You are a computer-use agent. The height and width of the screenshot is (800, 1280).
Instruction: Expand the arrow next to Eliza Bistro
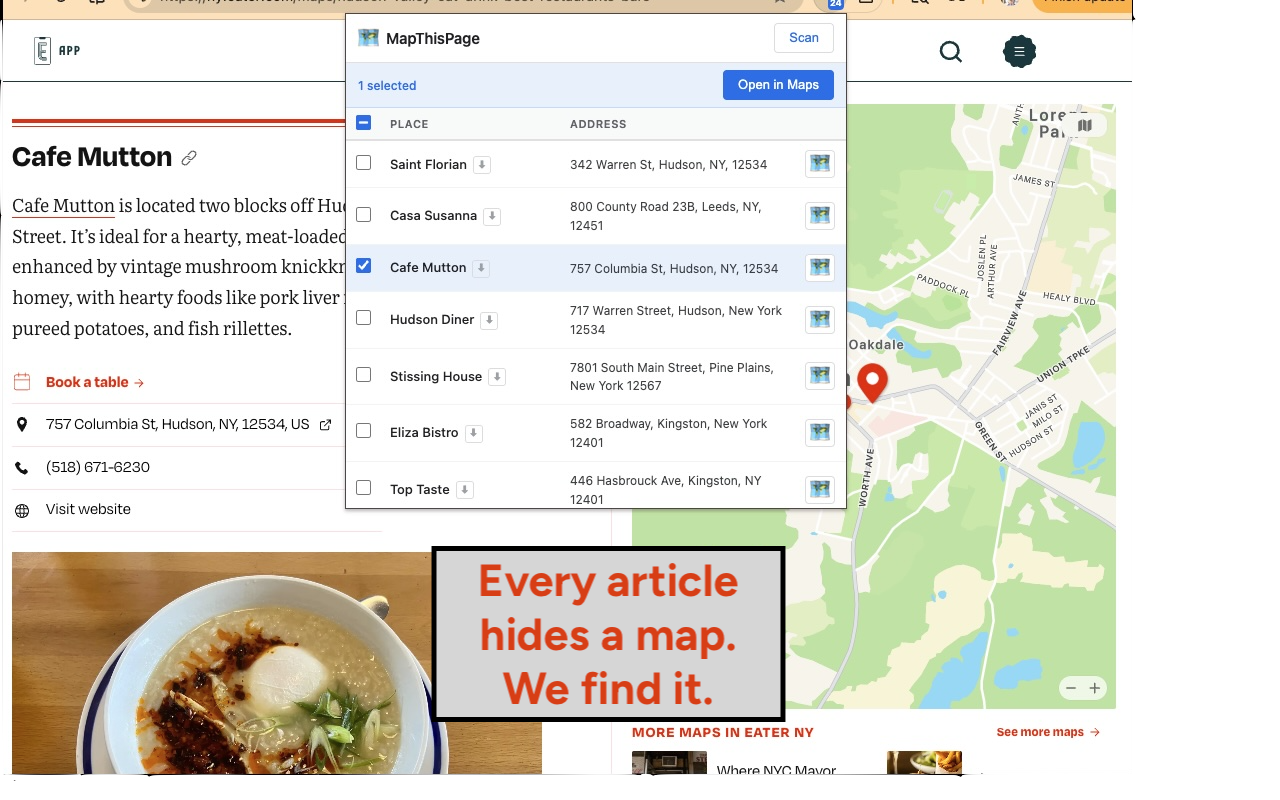tap(474, 433)
